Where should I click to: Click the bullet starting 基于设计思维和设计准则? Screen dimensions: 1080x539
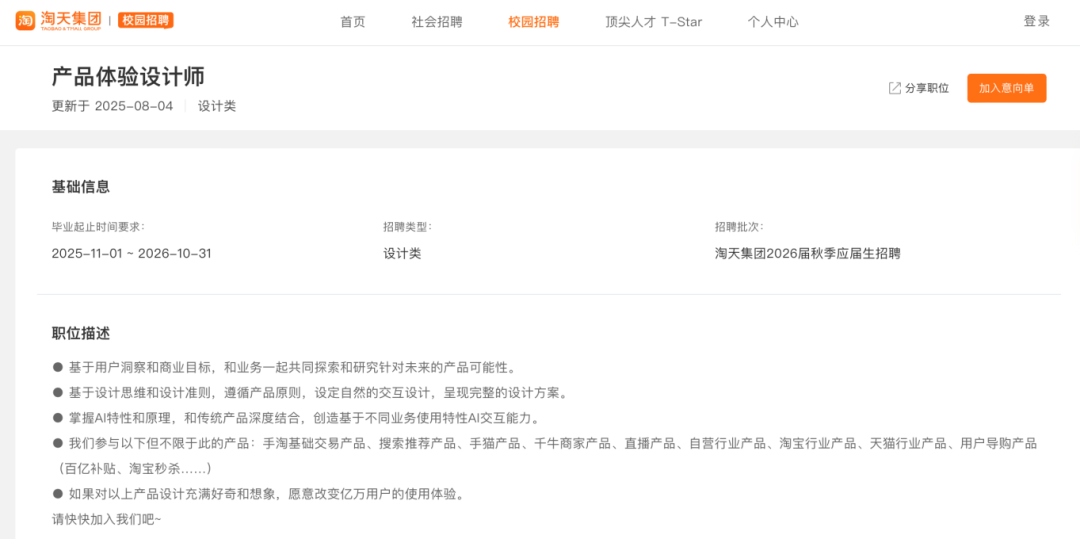[309, 394]
